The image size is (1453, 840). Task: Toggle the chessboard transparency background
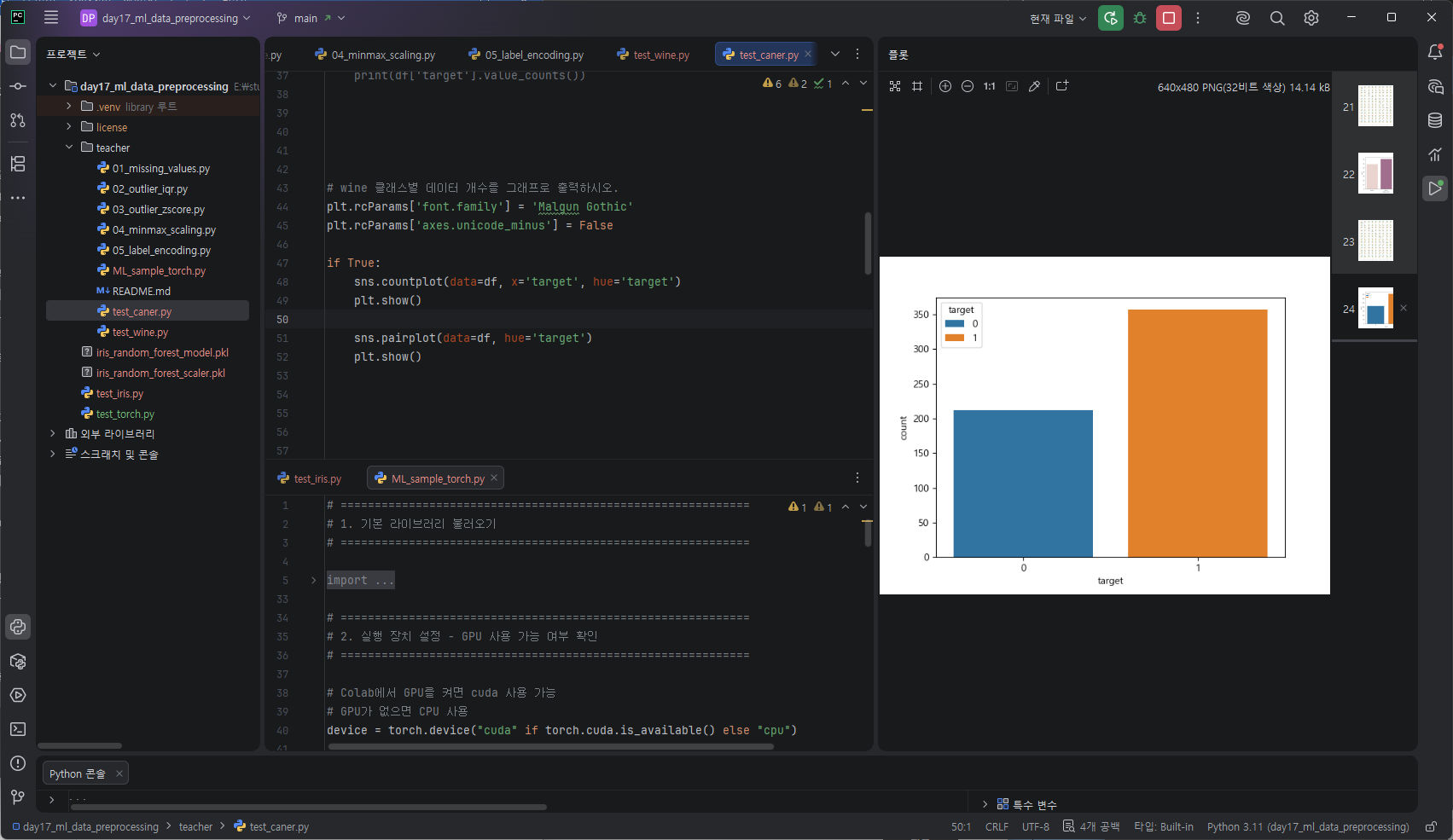click(895, 86)
